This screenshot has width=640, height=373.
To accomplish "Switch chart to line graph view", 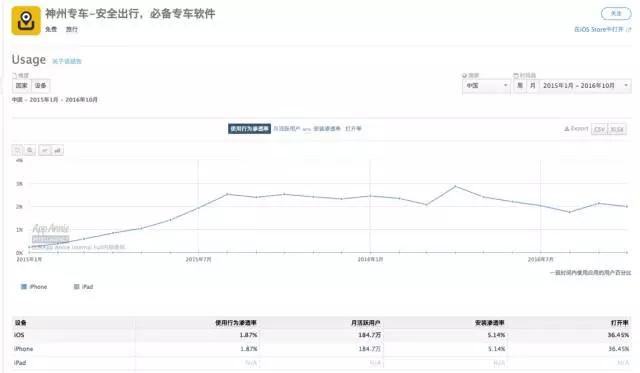I will [x=44, y=151].
